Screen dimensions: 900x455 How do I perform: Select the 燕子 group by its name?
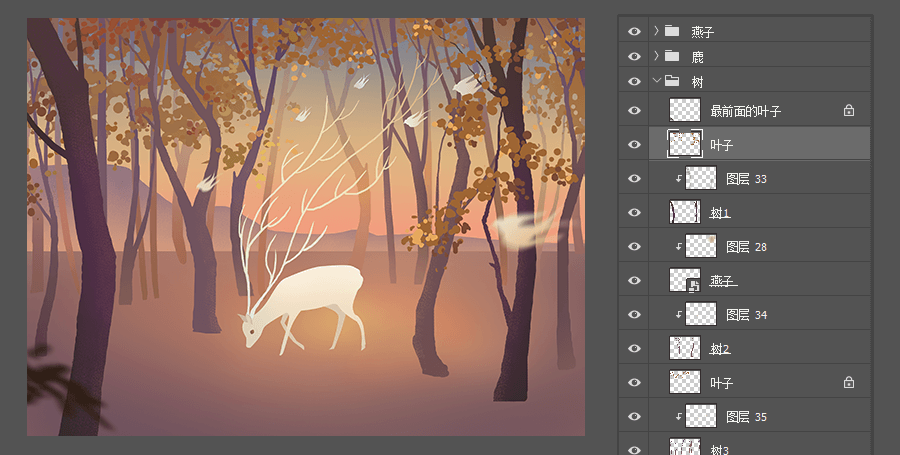click(703, 32)
